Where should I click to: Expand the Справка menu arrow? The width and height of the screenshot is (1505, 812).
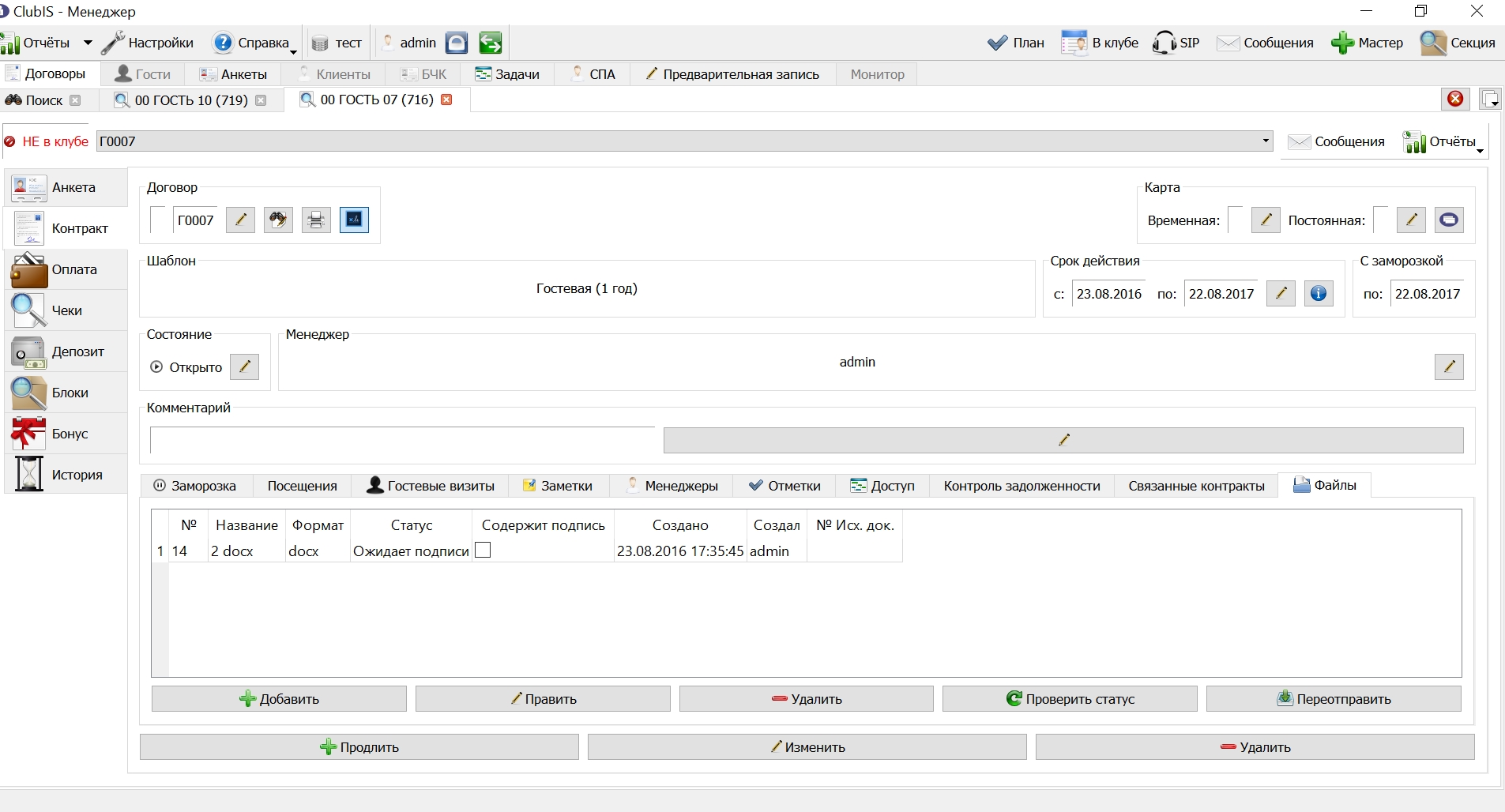tap(293, 51)
